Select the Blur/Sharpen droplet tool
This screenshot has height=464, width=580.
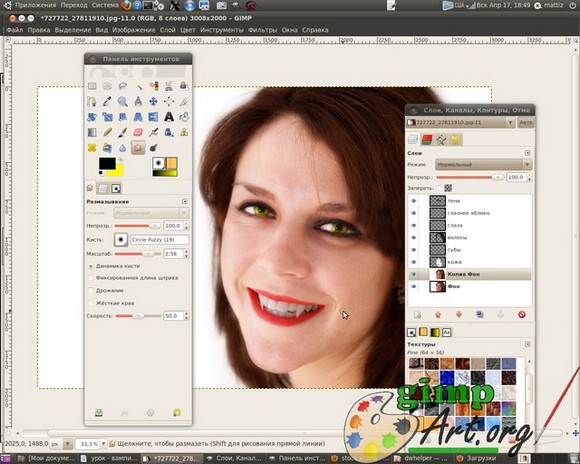click(x=123, y=148)
